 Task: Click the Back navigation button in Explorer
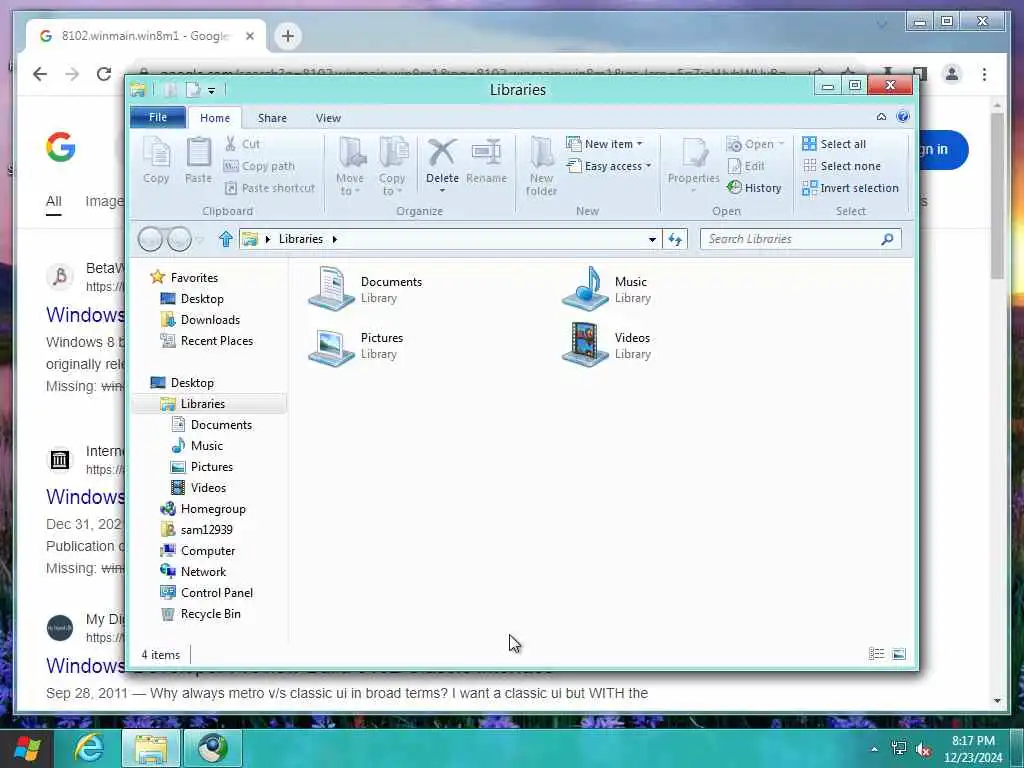coord(150,239)
